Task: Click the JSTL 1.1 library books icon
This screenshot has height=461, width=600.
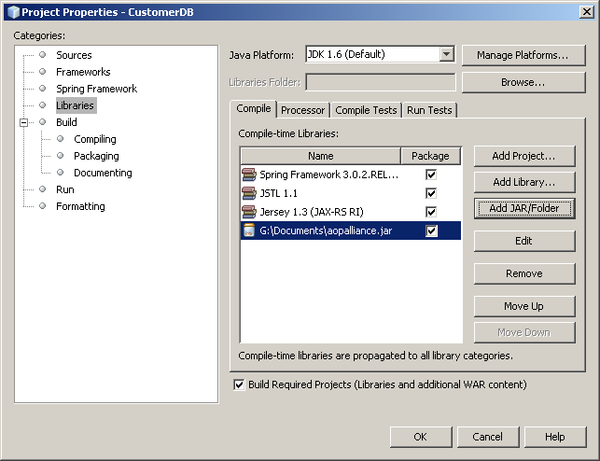Action: (249, 193)
